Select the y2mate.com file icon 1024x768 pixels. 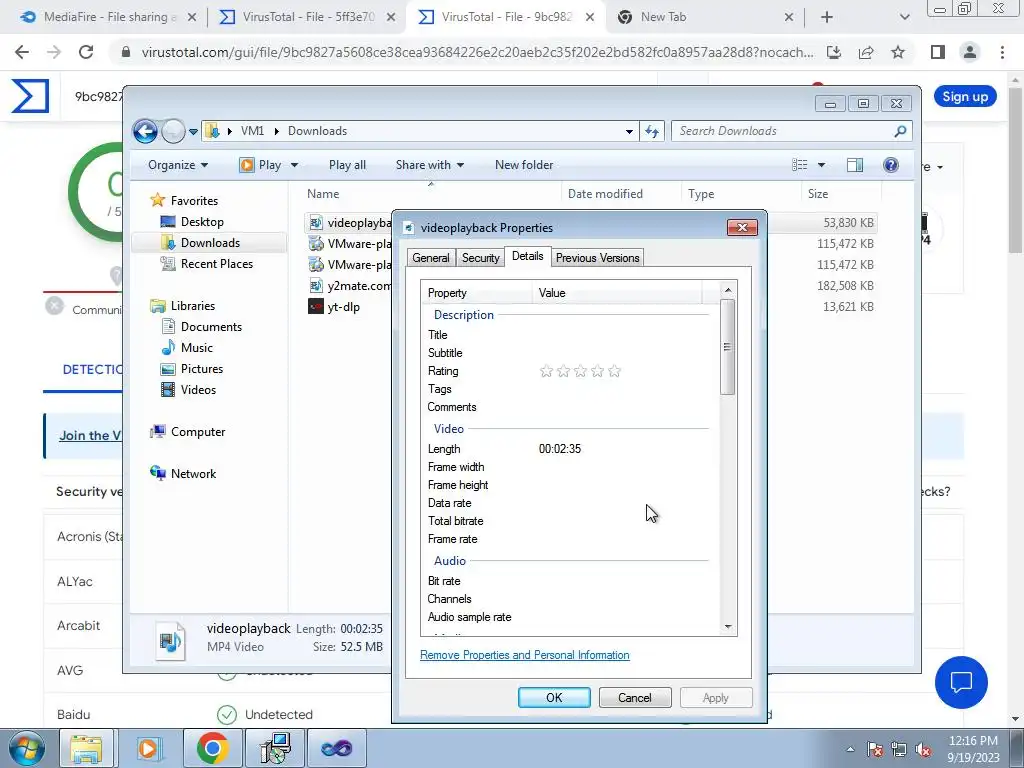pyautogui.click(x=316, y=285)
